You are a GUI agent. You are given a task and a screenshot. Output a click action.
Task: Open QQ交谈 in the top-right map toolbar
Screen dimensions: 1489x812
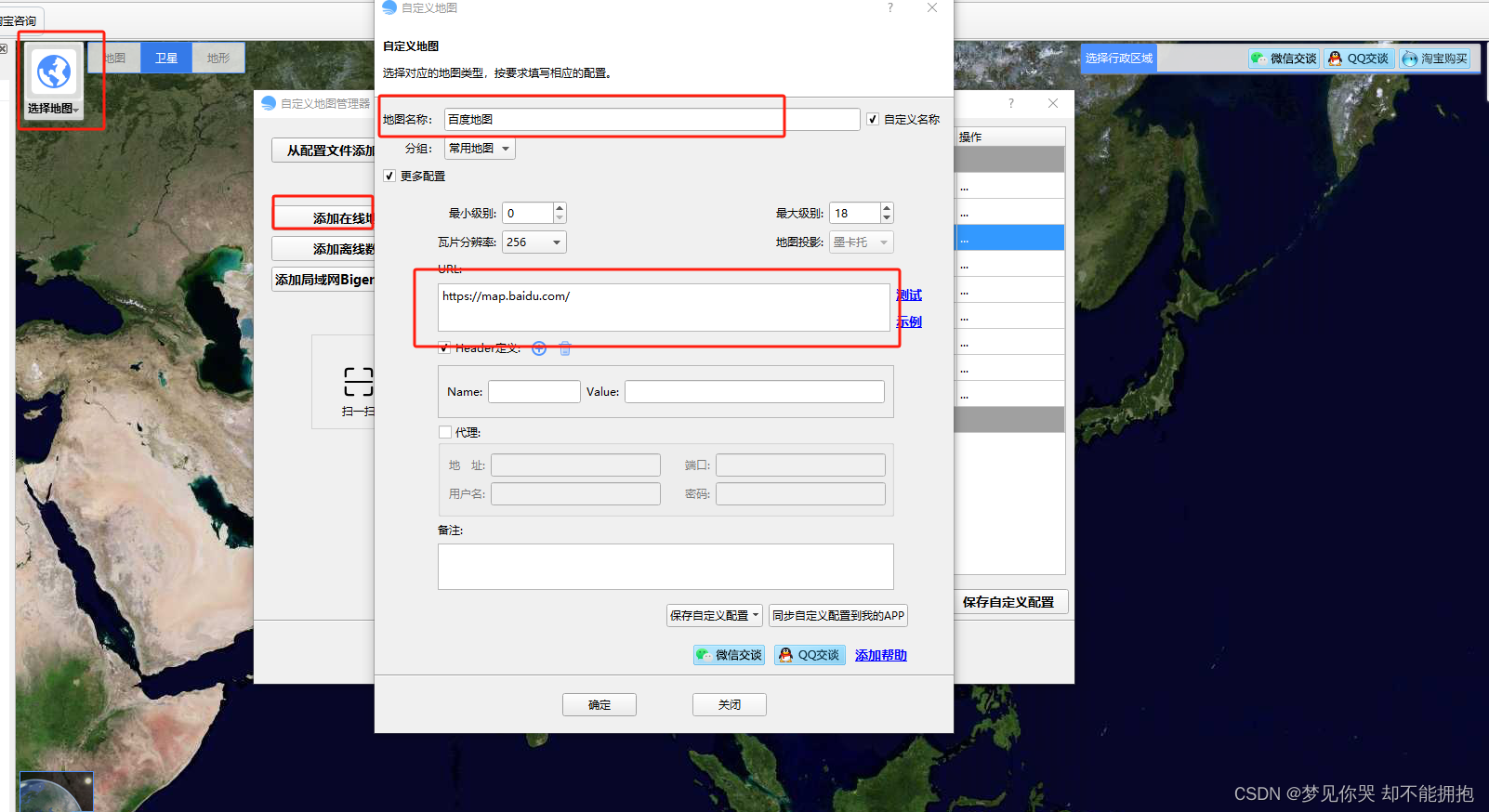point(1359,59)
